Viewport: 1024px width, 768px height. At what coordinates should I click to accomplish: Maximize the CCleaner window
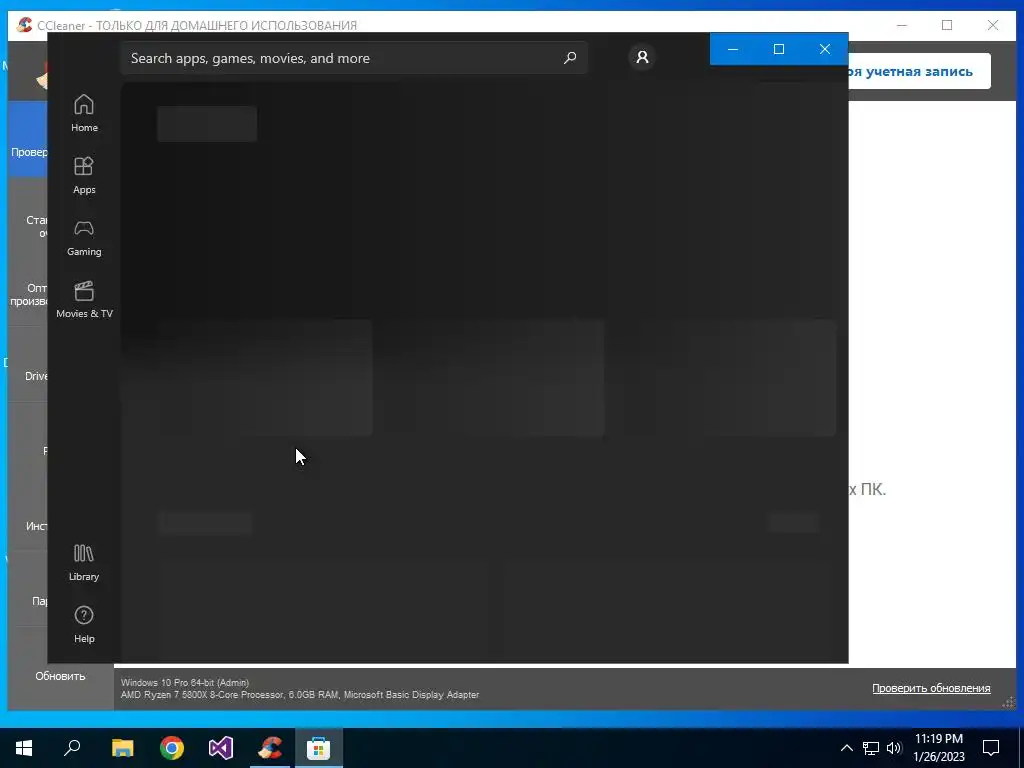click(947, 25)
